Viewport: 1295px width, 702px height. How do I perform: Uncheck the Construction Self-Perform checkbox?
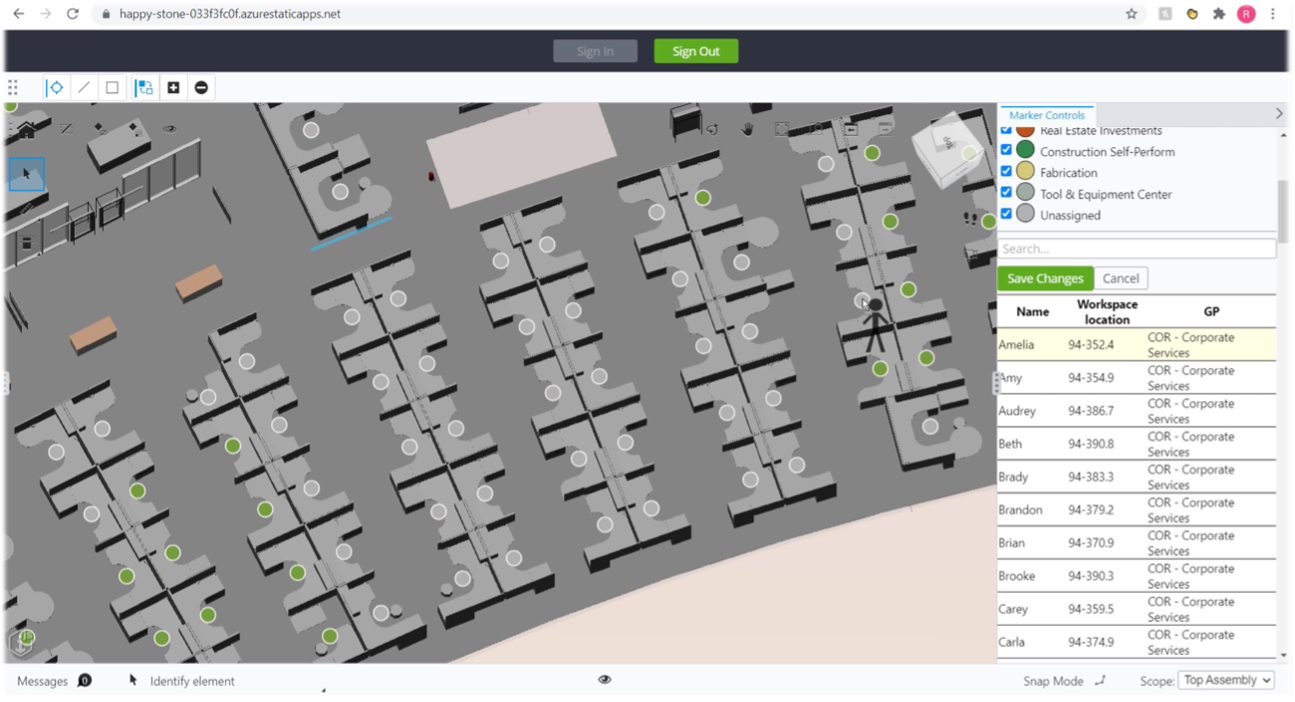coord(1006,150)
